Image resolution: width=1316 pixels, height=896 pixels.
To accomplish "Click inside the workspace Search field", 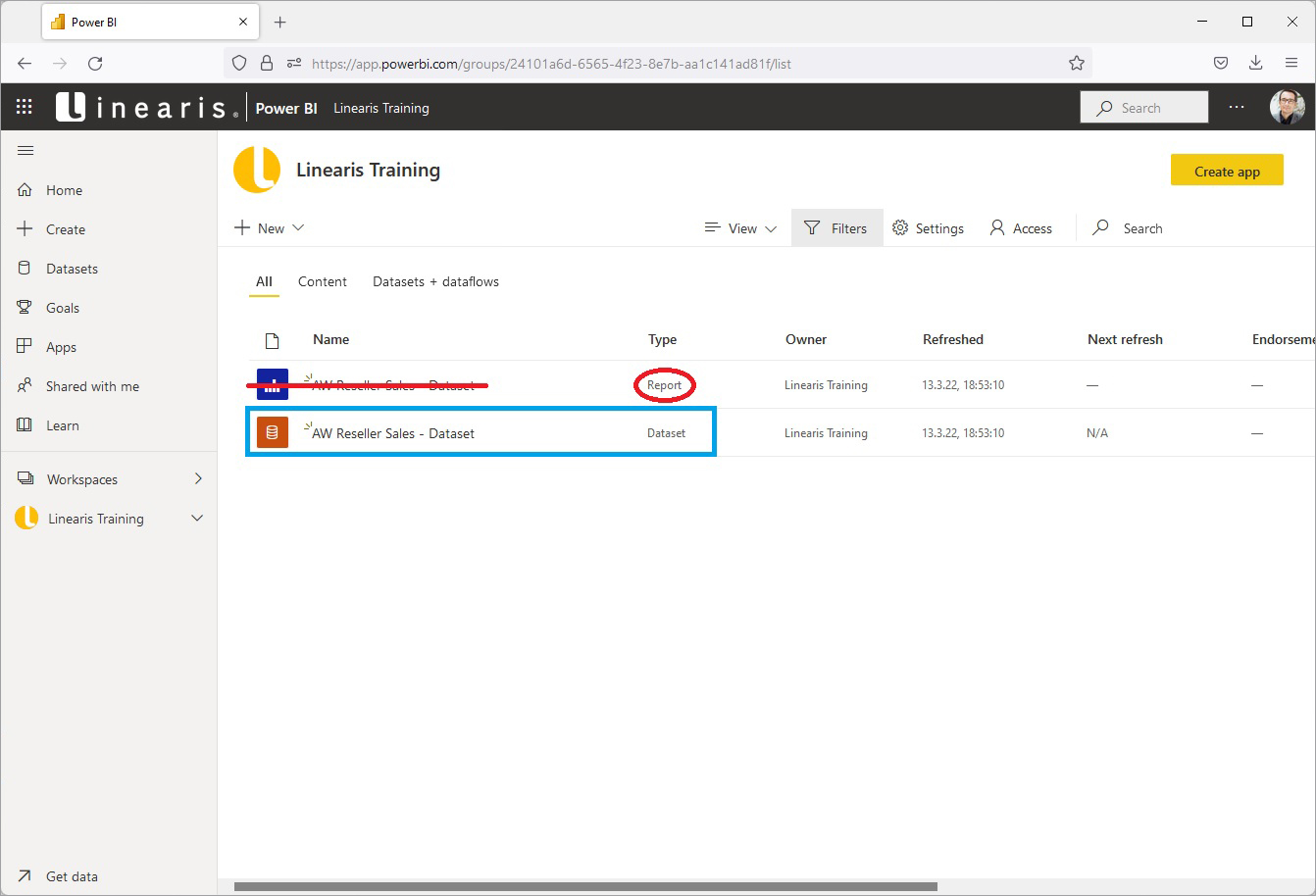I will click(1139, 227).
